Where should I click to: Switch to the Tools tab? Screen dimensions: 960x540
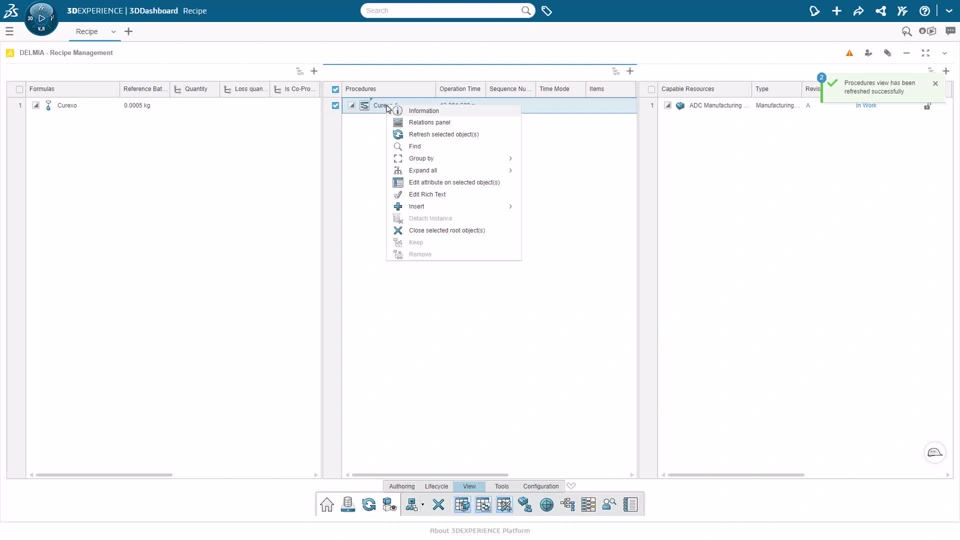[x=501, y=487]
